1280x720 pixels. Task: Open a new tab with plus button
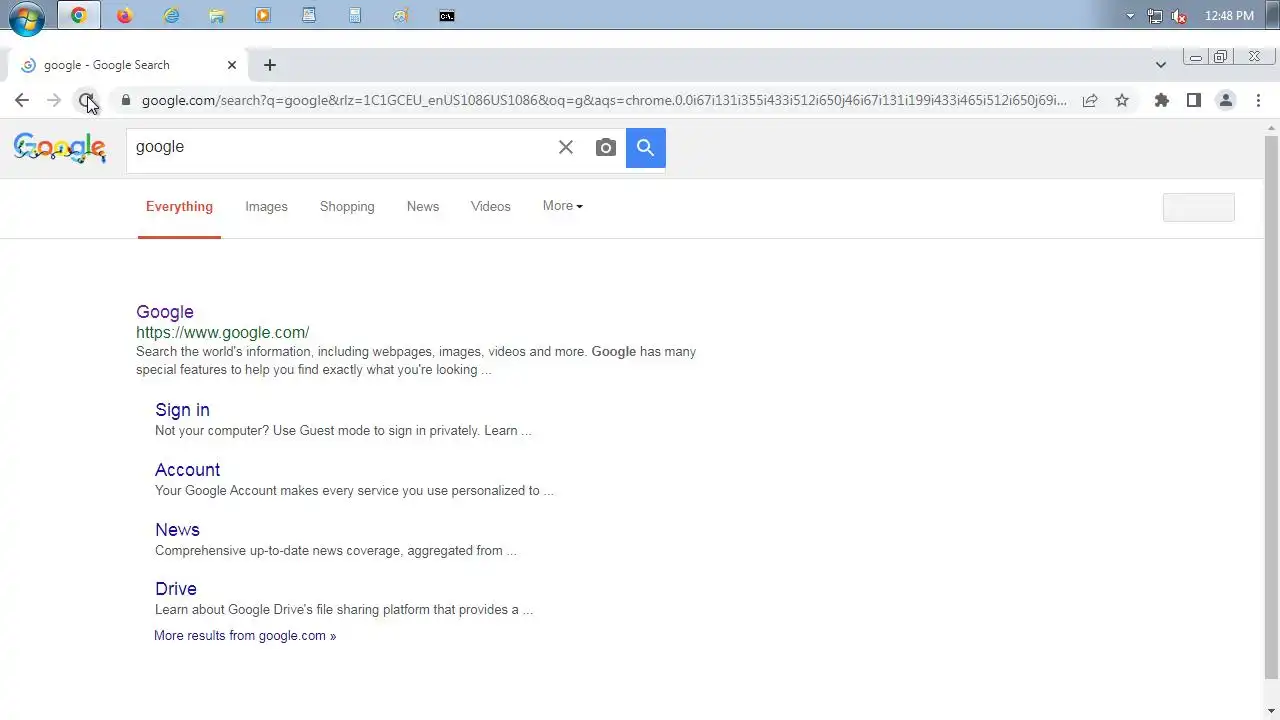point(269,65)
